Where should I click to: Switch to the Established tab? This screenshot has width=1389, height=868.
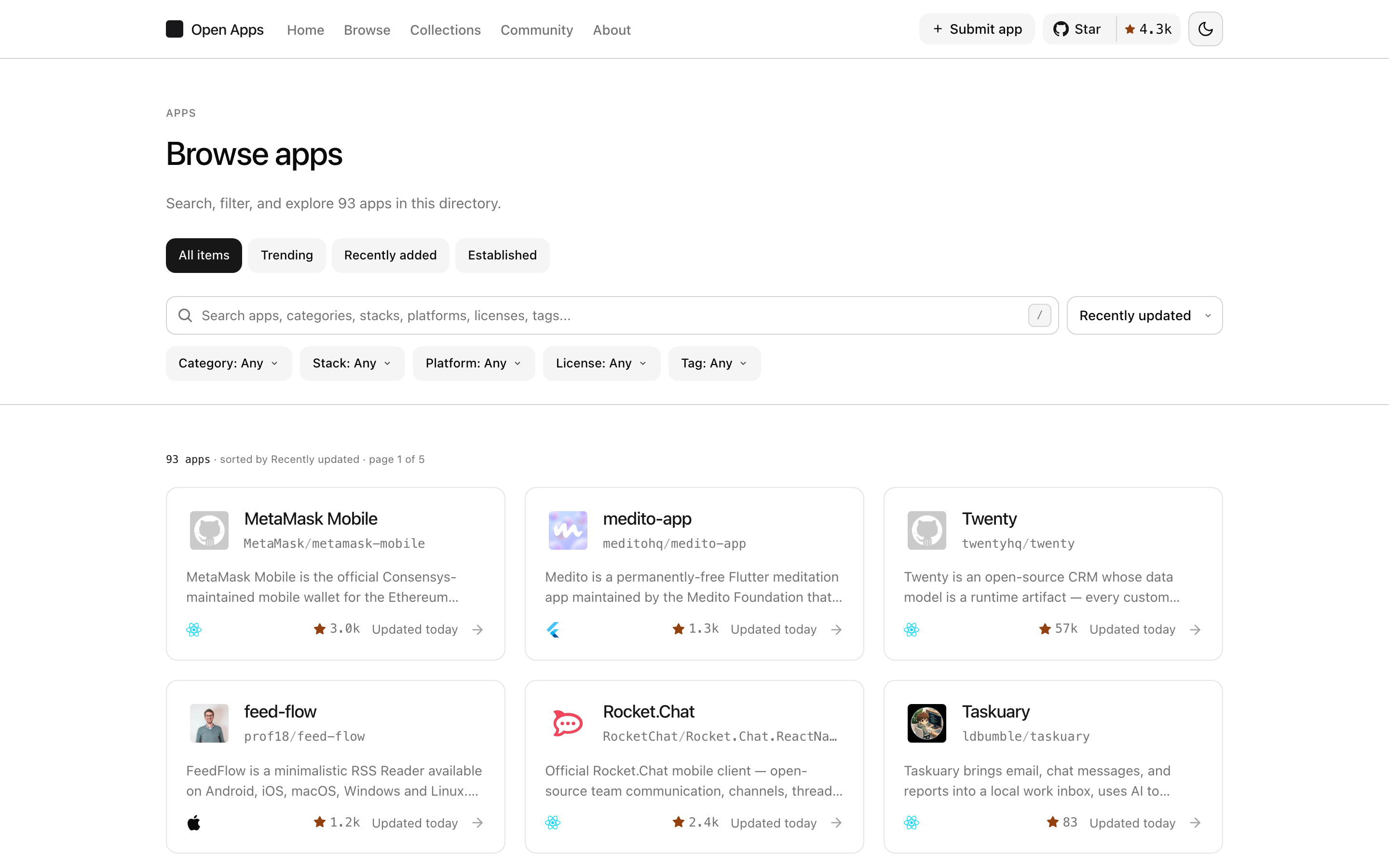[x=502, y=256]
